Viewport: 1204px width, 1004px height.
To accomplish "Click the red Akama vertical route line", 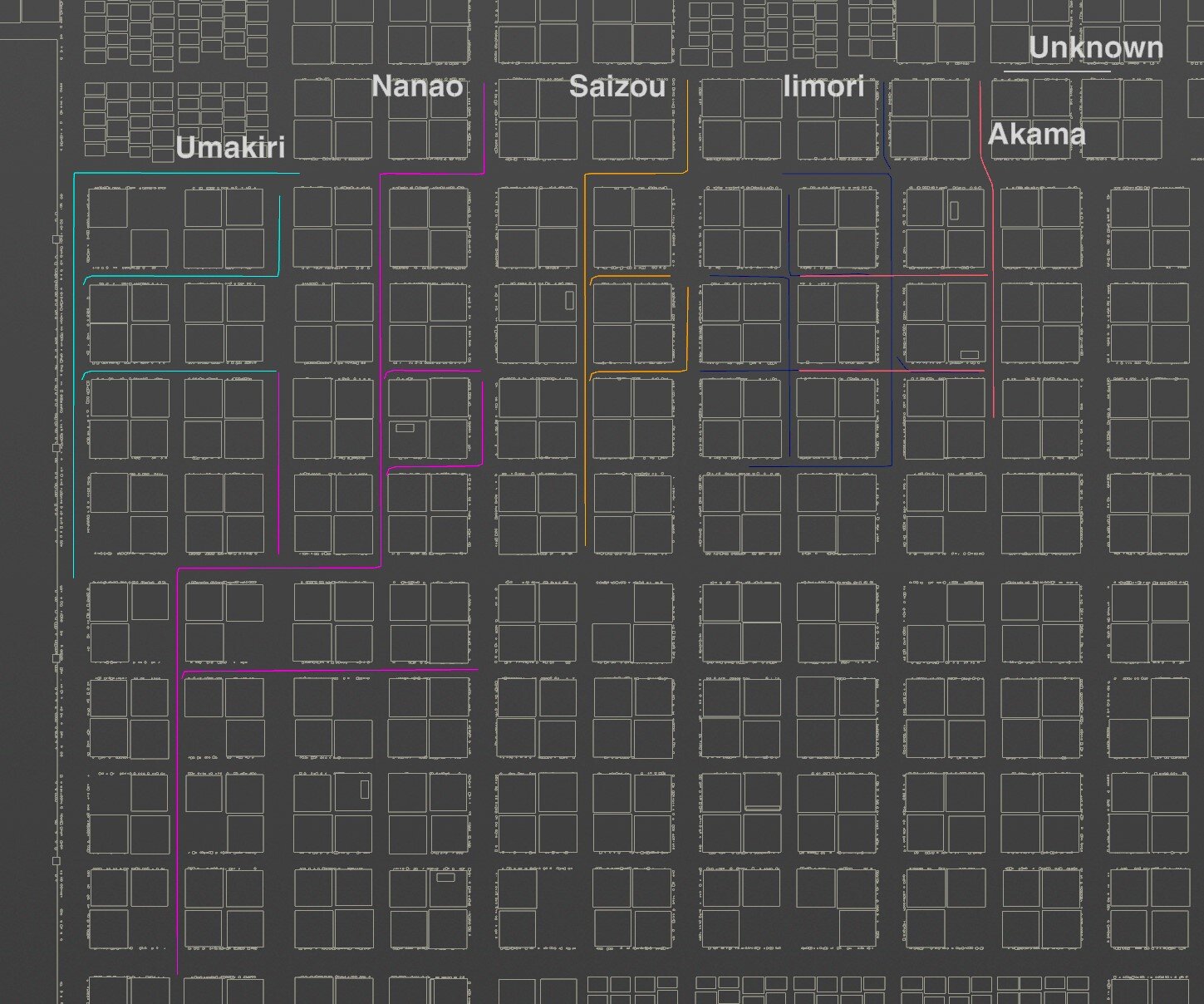I will pos(993,316).
